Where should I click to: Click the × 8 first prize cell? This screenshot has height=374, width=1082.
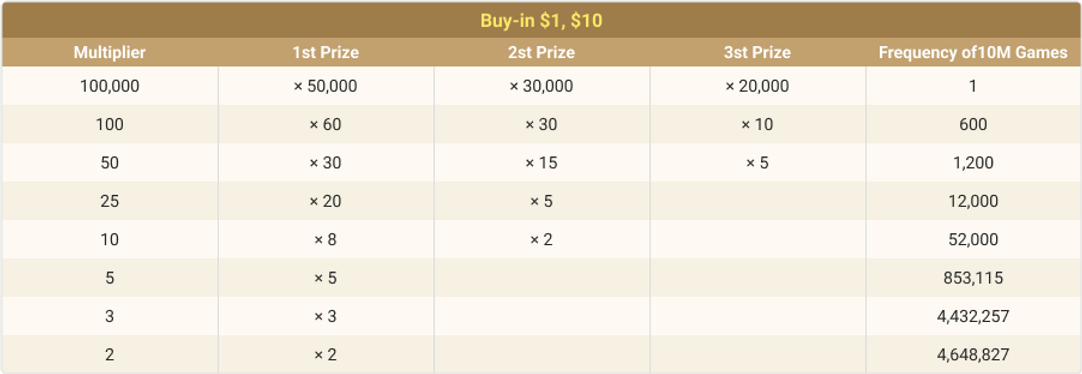326,240
